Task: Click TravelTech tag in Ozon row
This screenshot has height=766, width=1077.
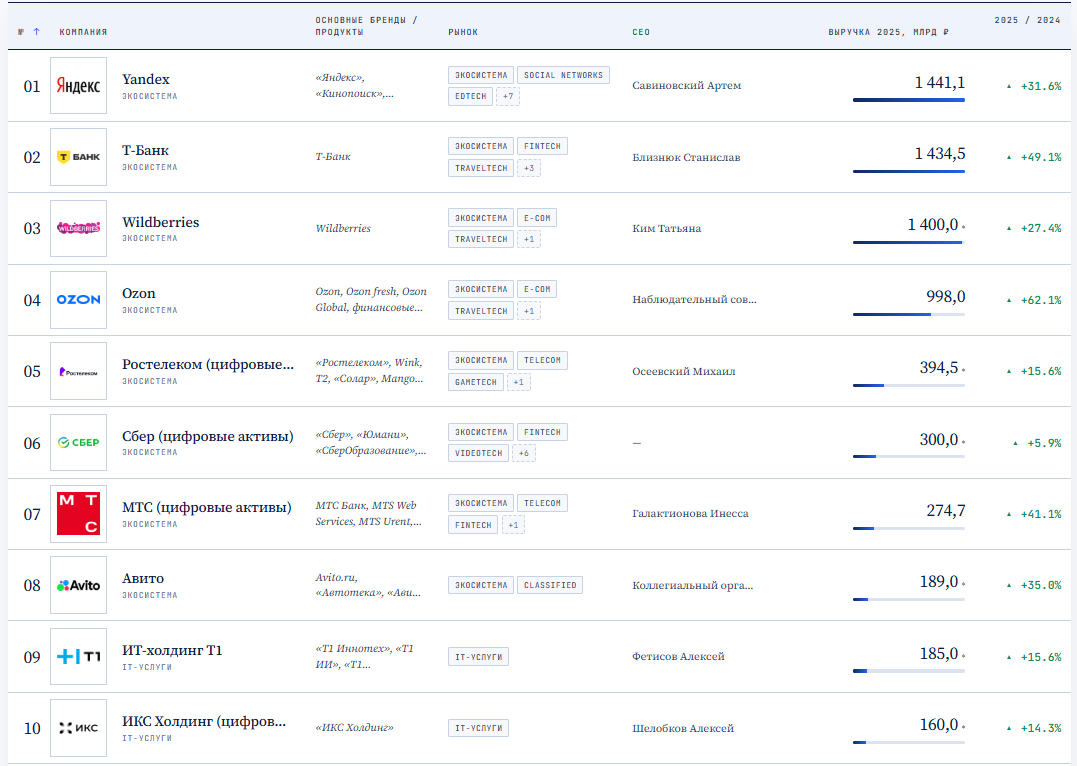Action: tap(481, 311)
